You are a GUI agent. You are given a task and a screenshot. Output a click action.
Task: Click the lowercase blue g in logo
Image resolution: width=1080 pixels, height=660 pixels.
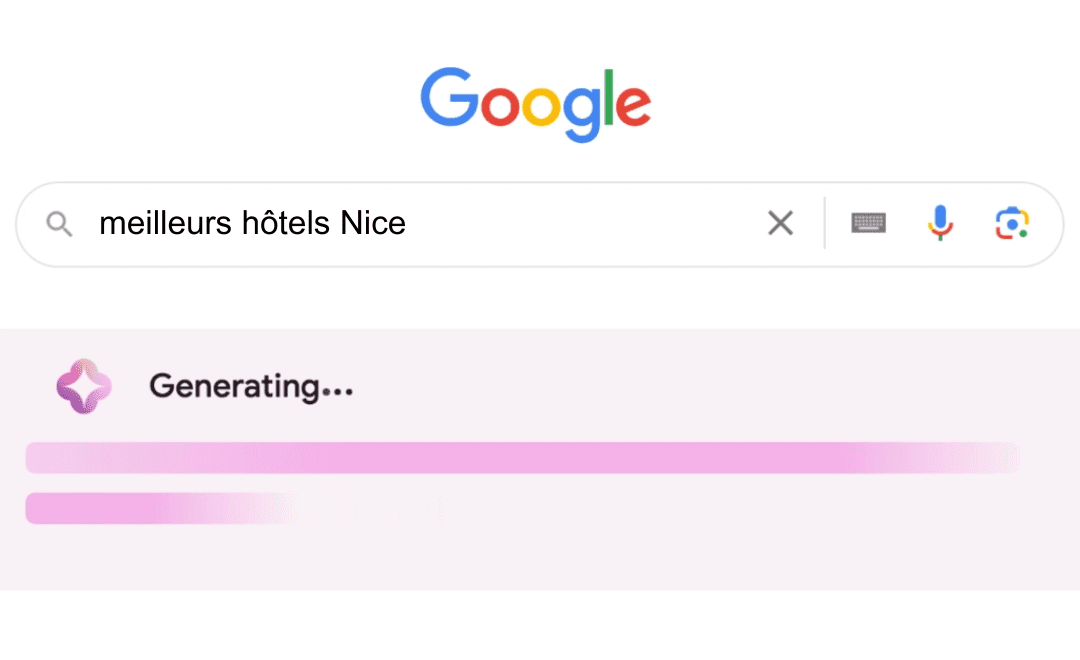click(582, 113)
